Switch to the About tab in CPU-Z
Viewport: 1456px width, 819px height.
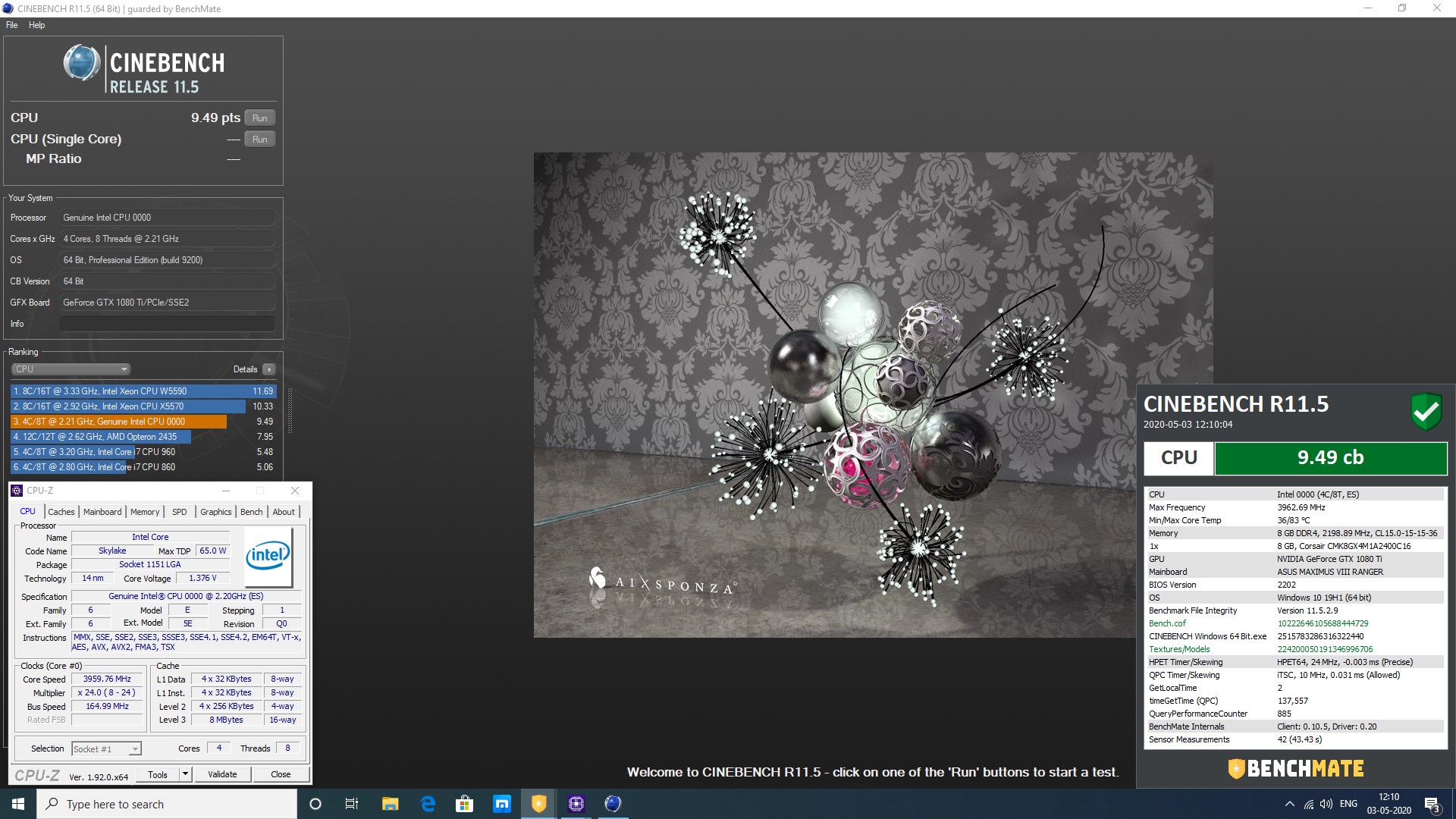[284, 512]
